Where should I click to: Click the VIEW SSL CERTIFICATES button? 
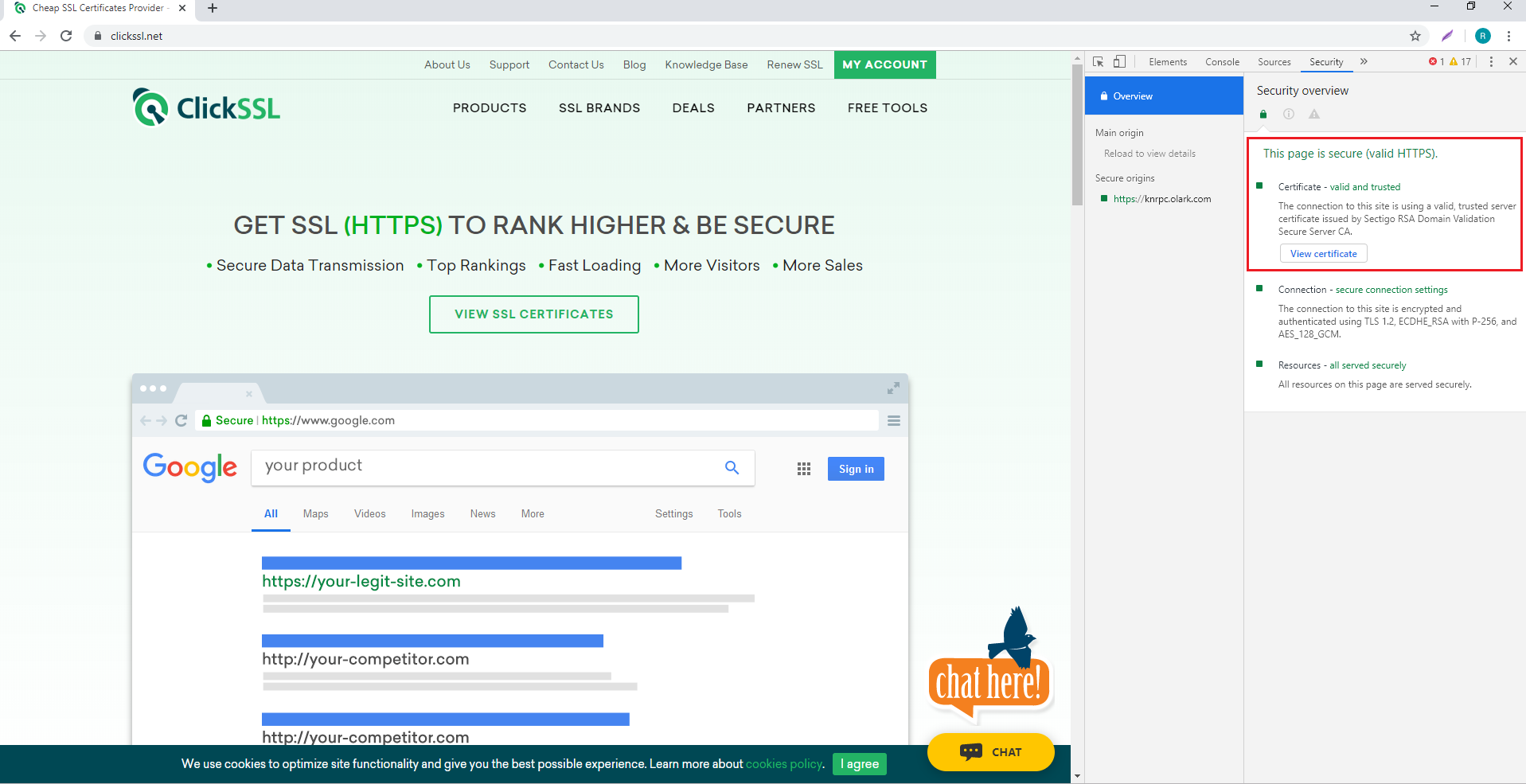[x=534, y=314]
